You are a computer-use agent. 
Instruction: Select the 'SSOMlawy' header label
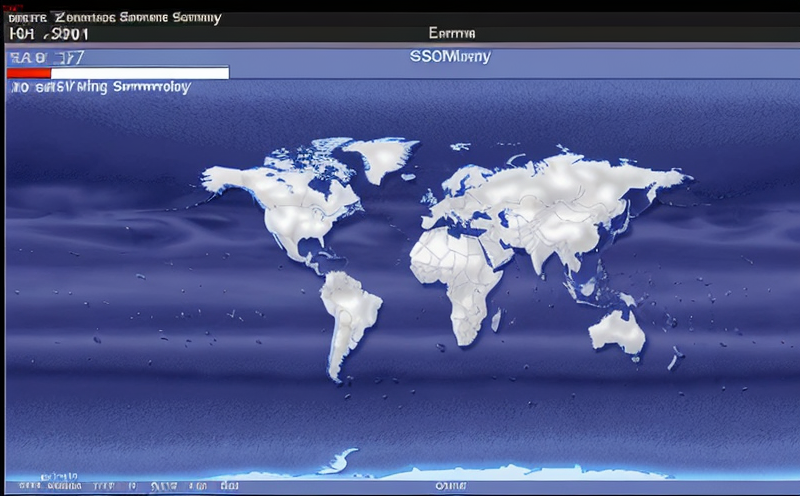[x=450, y=56]
